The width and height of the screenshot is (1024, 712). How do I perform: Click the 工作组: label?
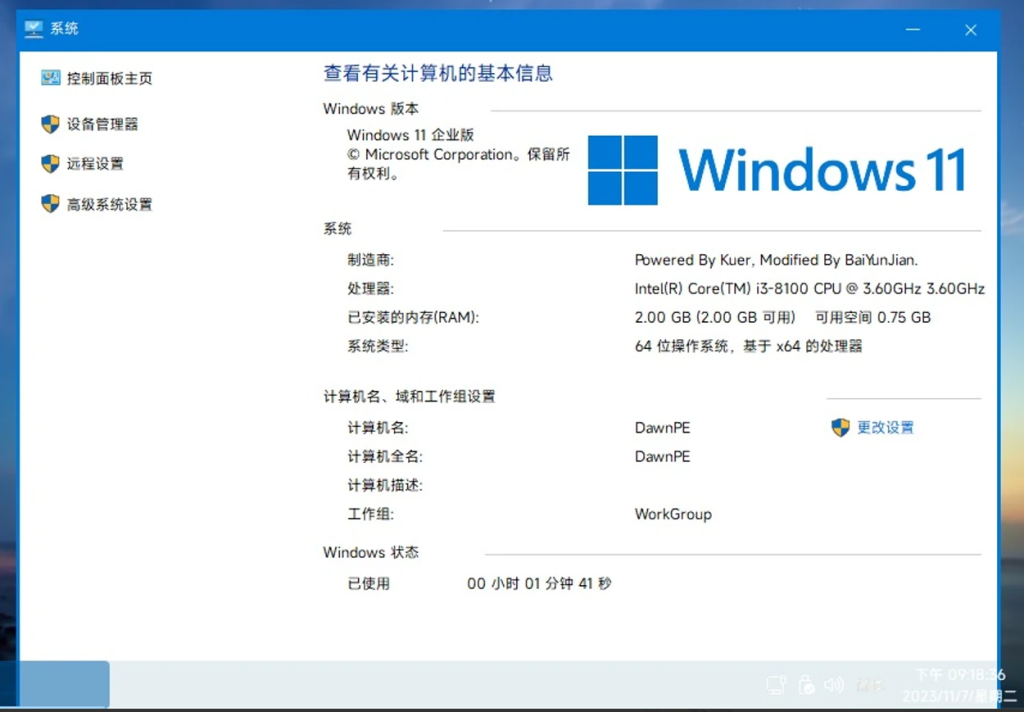click(x=370, y=514)
